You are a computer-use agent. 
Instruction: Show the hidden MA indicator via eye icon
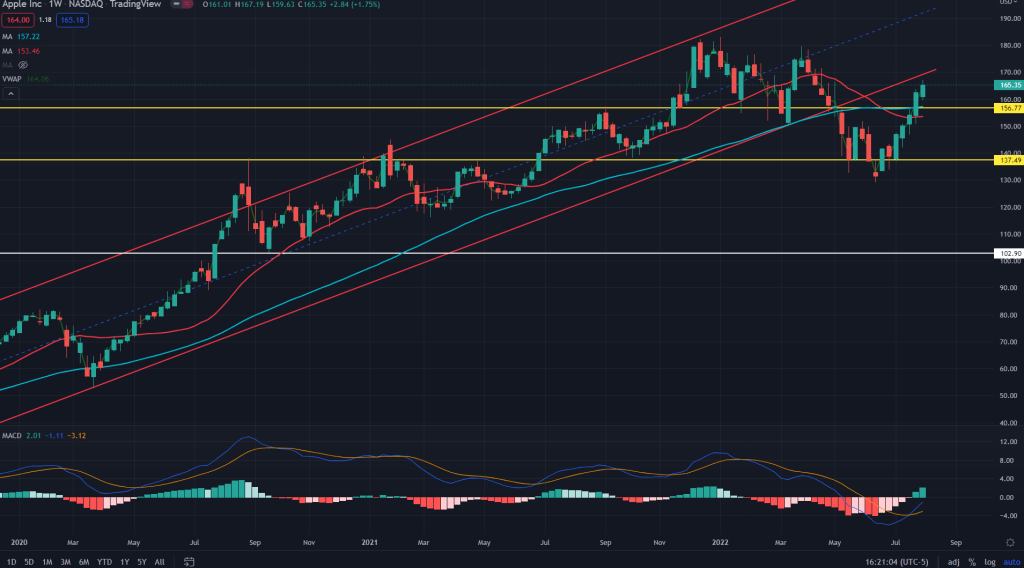[x=23, y=65]
